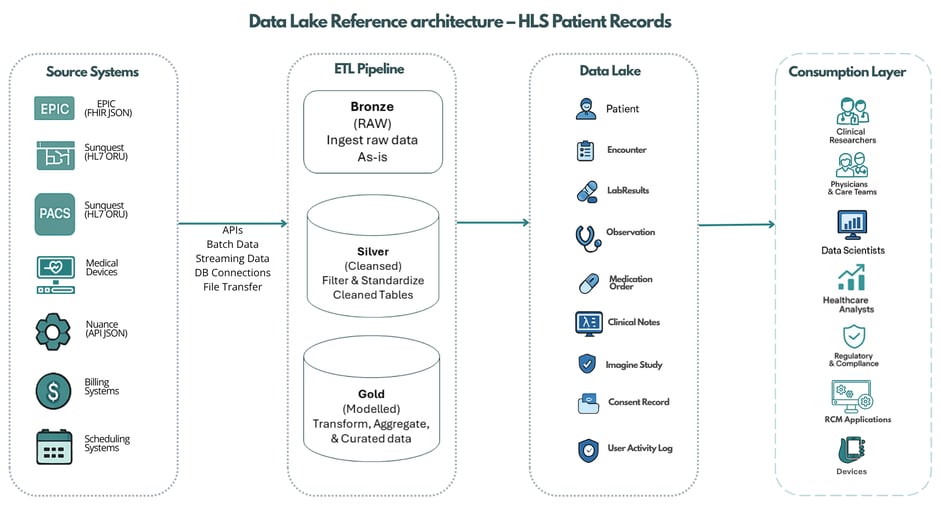Click the Billing Systems dollar icon

pyautogui.click(x=53, y=391)
